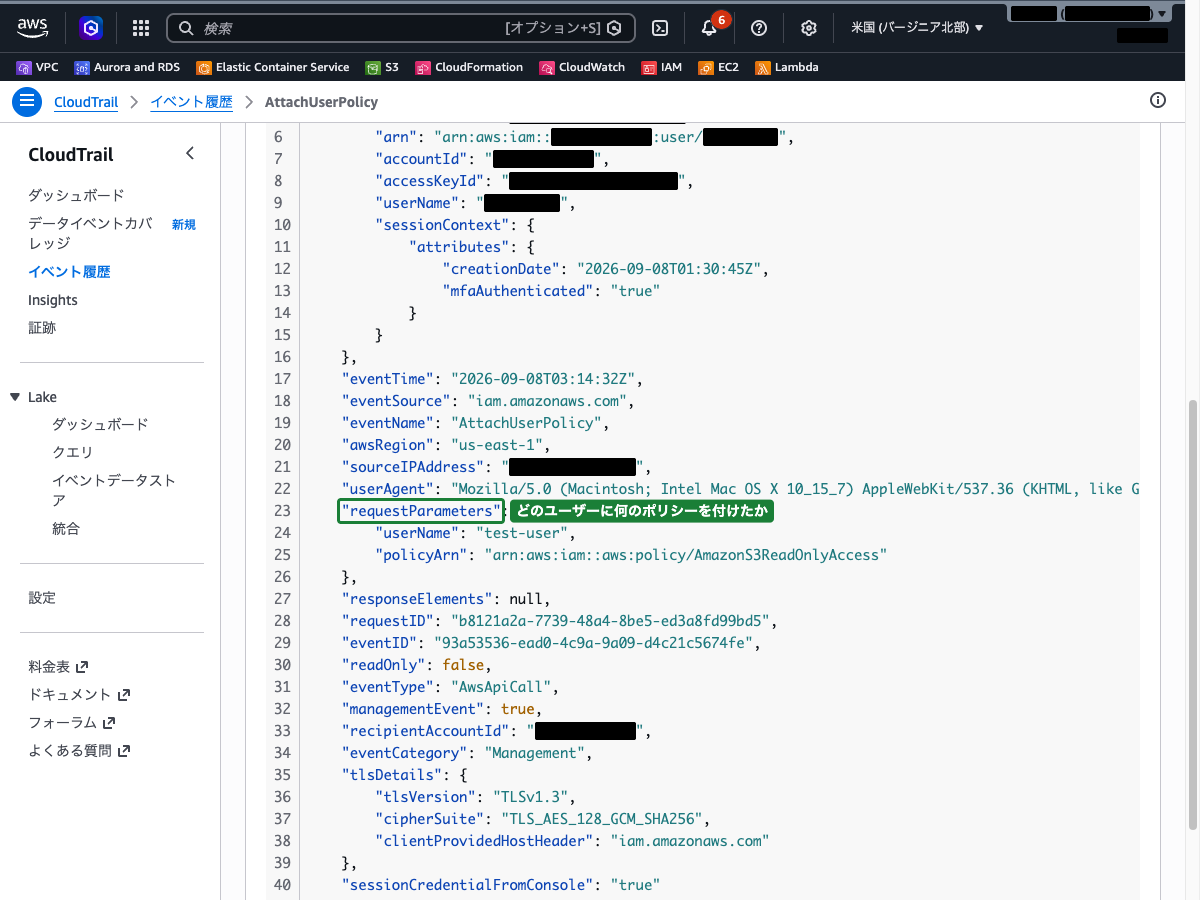Open データイベントカバレッジ sidebar item
Image resolution: width=1200 pixels, height=900 pixels.
[90, 233]
